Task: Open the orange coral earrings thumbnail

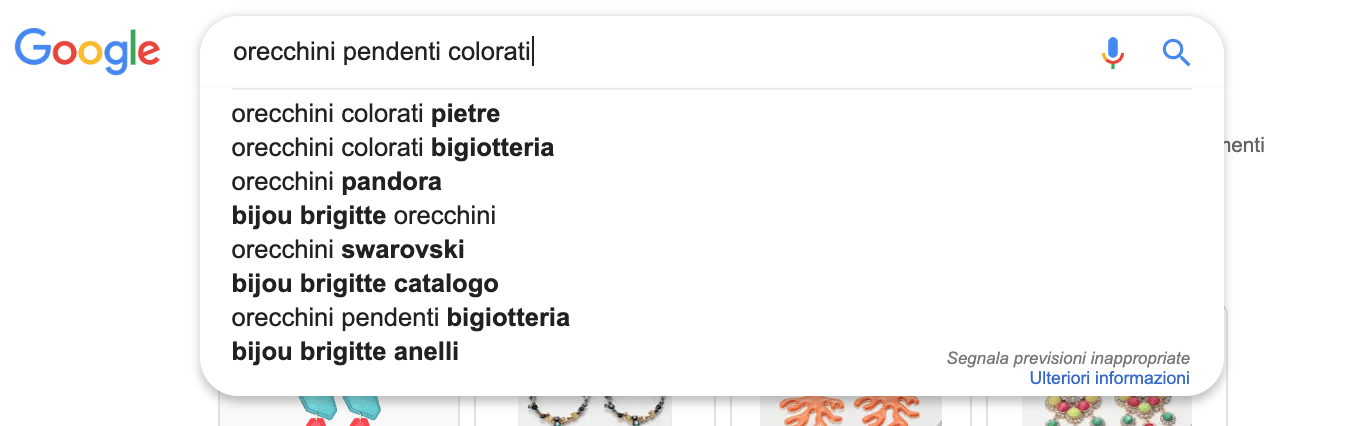Action: tap(851, 412)
